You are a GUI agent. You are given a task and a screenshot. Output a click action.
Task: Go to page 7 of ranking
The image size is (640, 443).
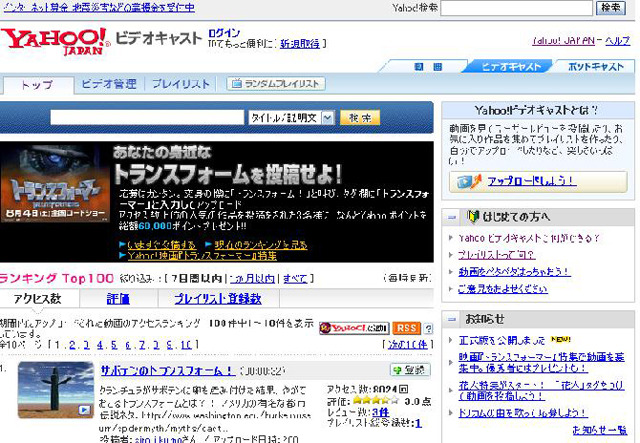click(x=142, y=345)
